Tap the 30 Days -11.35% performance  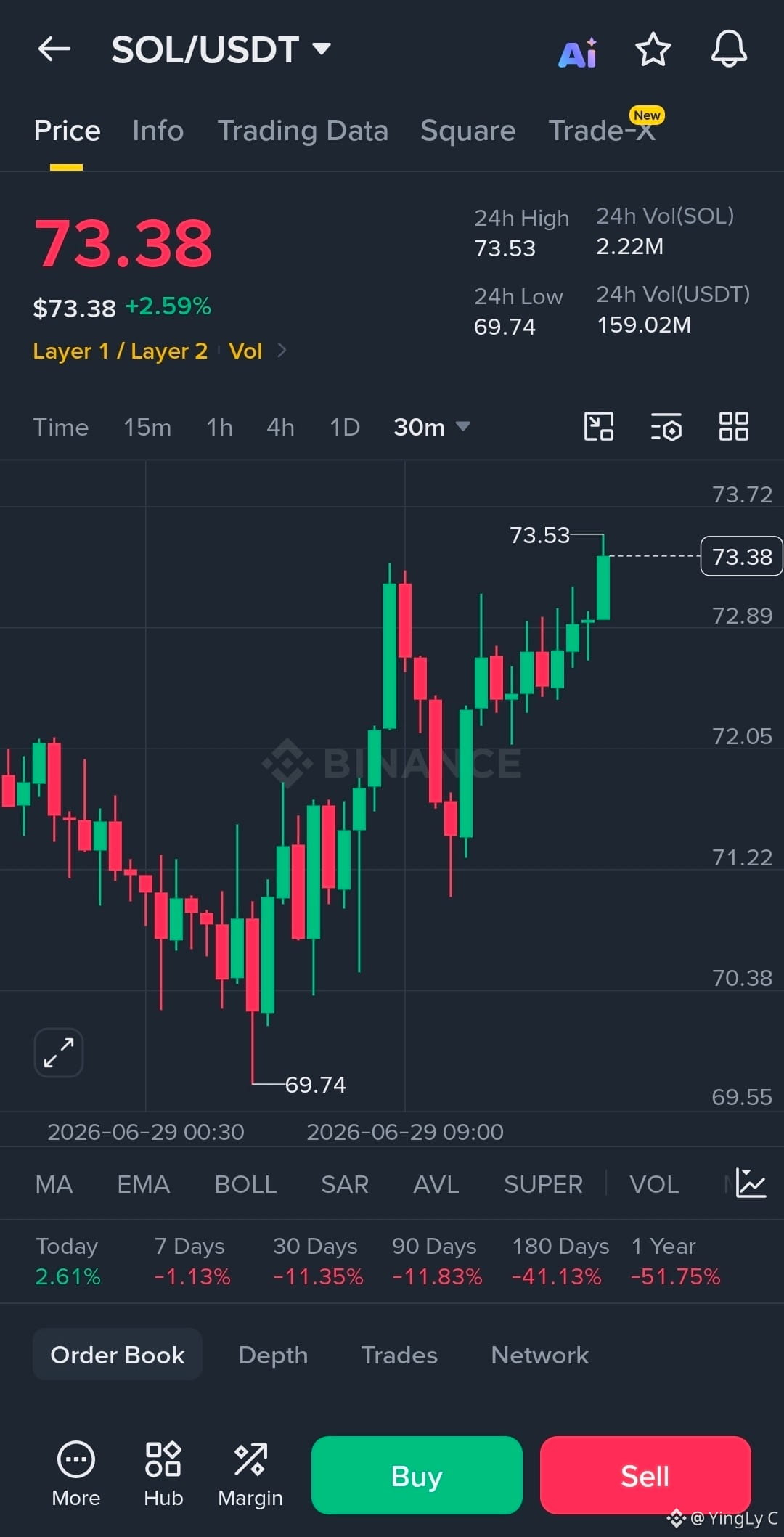click(x=317, y=1262)
